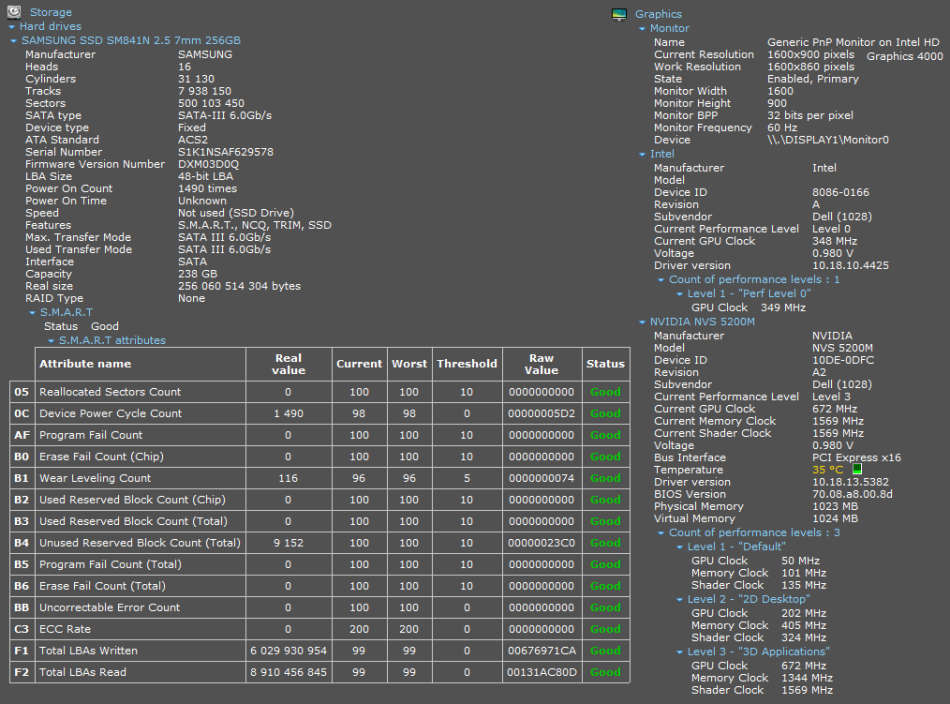Select the Total LBAs Written row
Viewport: 950px width, 704px height.
(88, 651)
